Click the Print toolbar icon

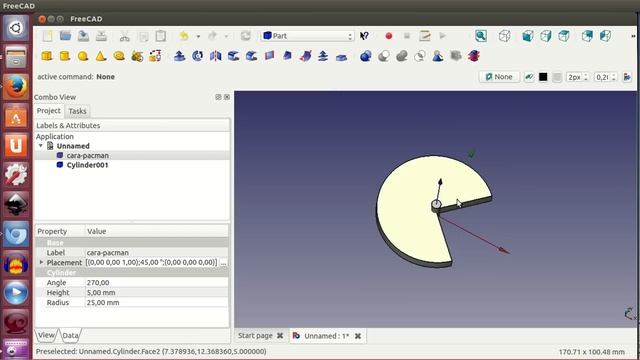[x=101, y=36]
